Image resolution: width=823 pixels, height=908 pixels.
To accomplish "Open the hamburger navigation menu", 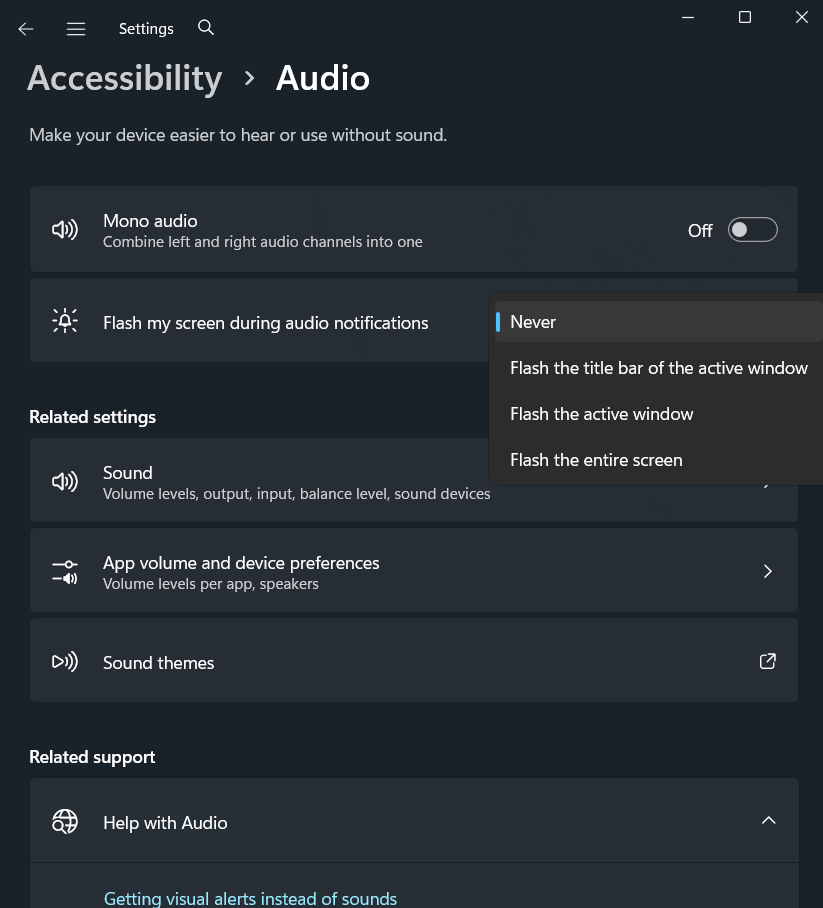I will click(76, 28).
